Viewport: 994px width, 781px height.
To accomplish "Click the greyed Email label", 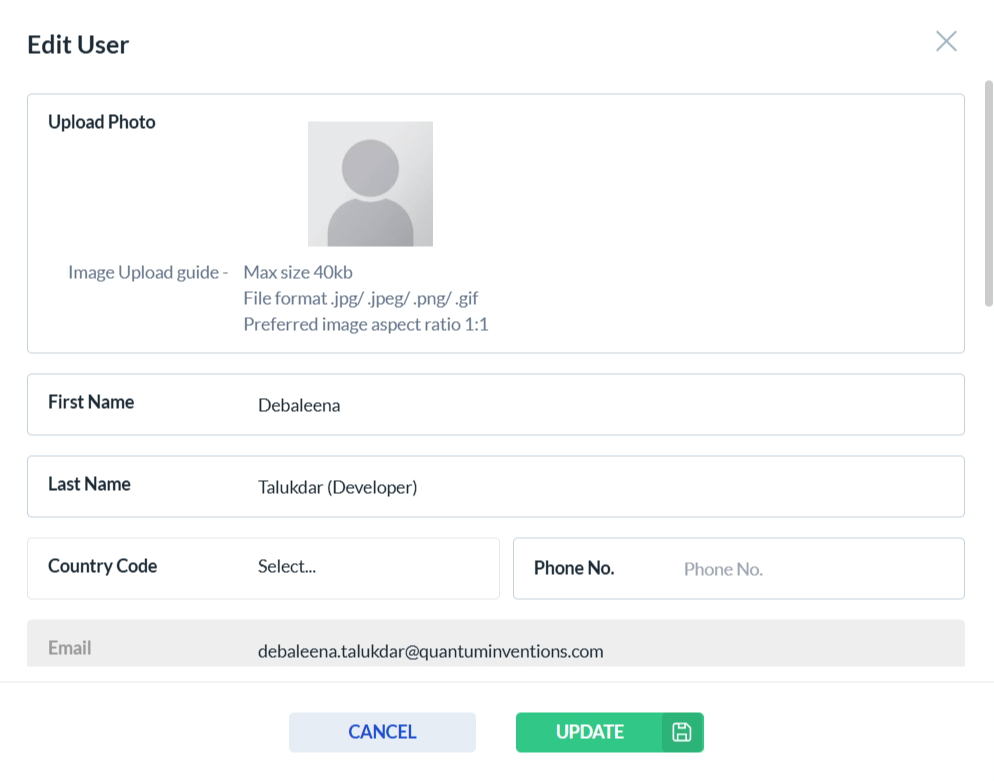I will pos(70,648).
